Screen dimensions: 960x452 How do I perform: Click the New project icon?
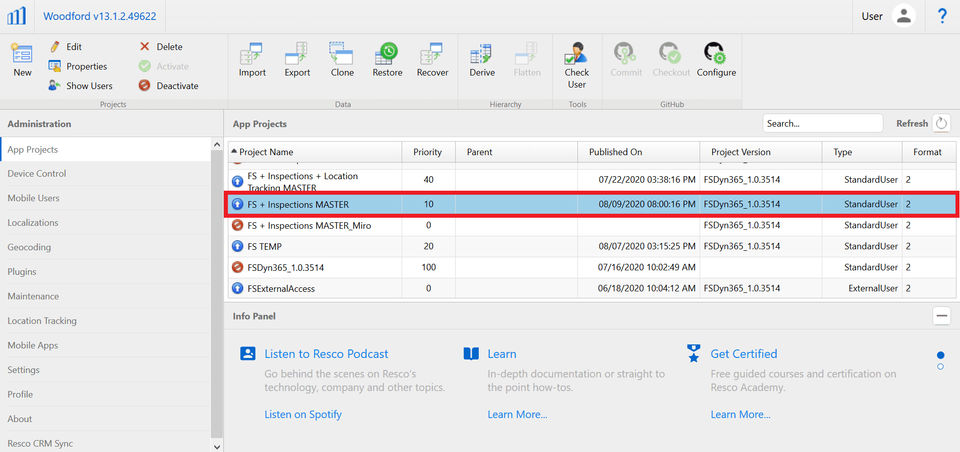22,54
